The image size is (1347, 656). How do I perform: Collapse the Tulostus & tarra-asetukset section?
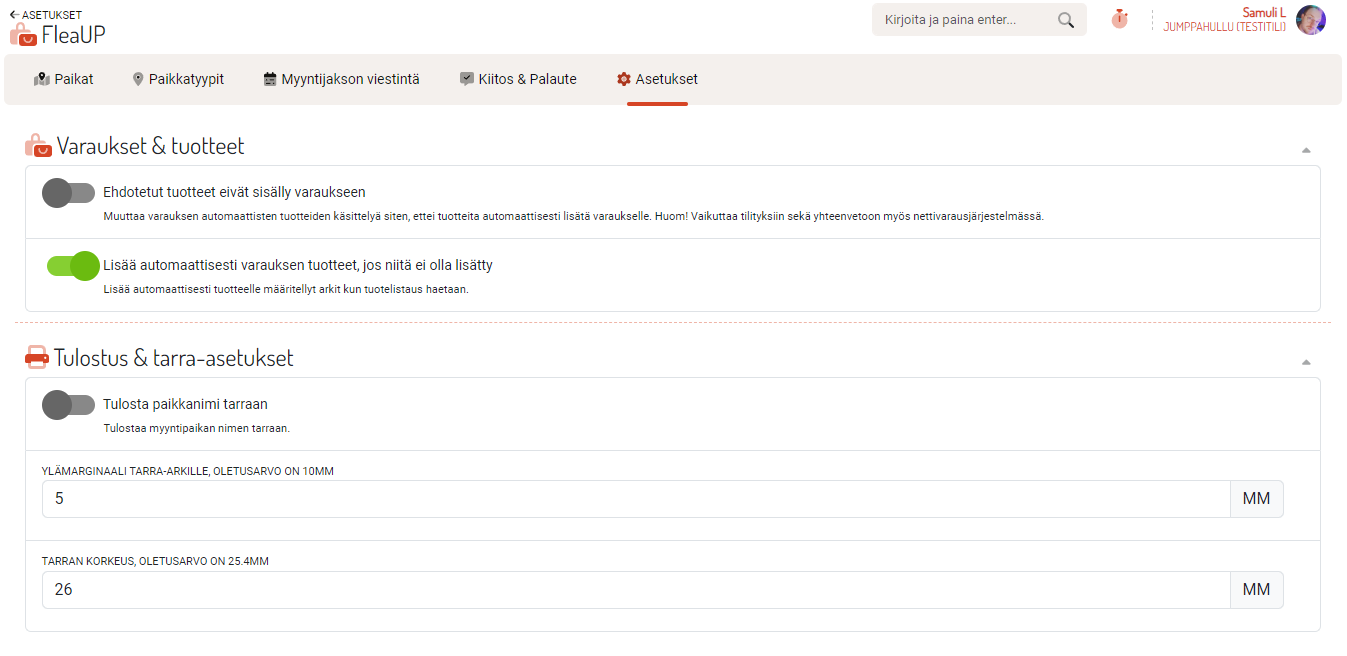(1305, 362)
